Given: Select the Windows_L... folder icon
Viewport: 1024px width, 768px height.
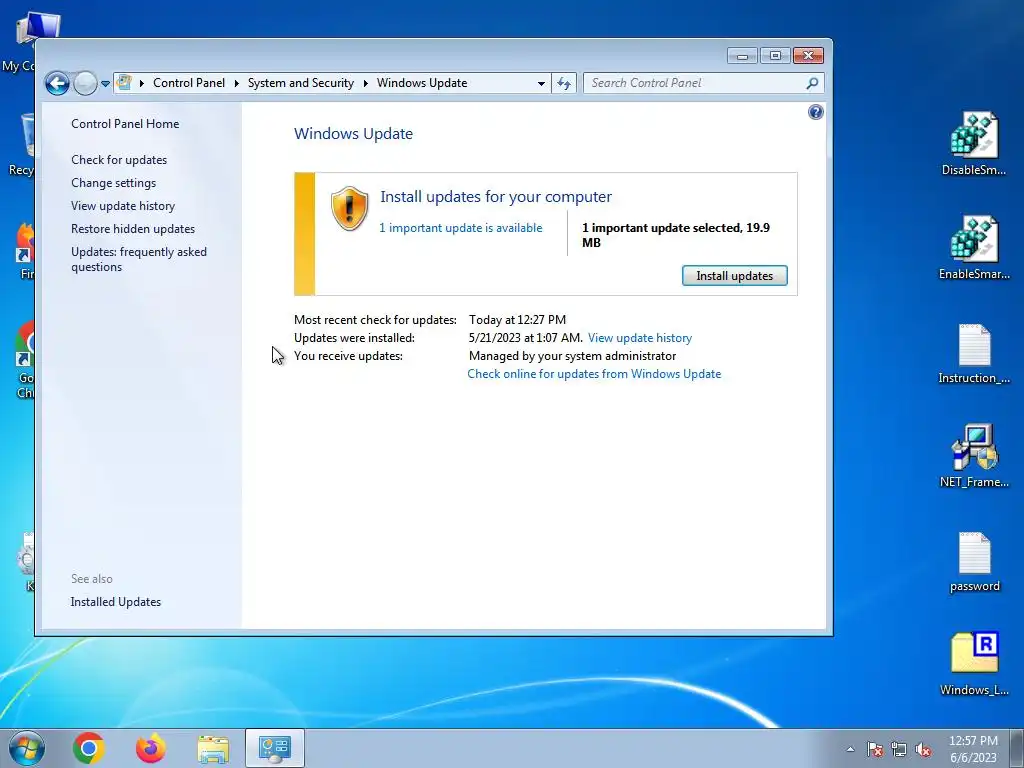Looking at the screenshot, I should click(974, 664).
